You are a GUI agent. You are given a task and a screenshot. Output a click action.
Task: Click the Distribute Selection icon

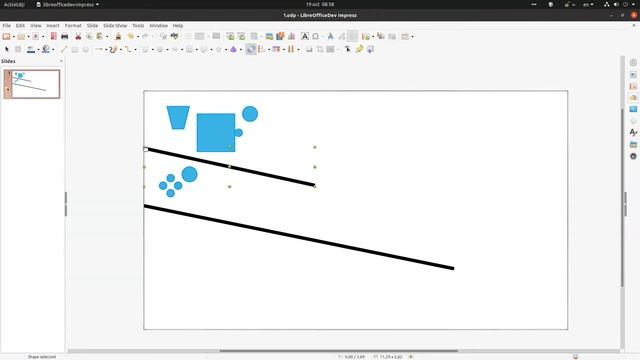pyautogui.click(x=291, y=49)
